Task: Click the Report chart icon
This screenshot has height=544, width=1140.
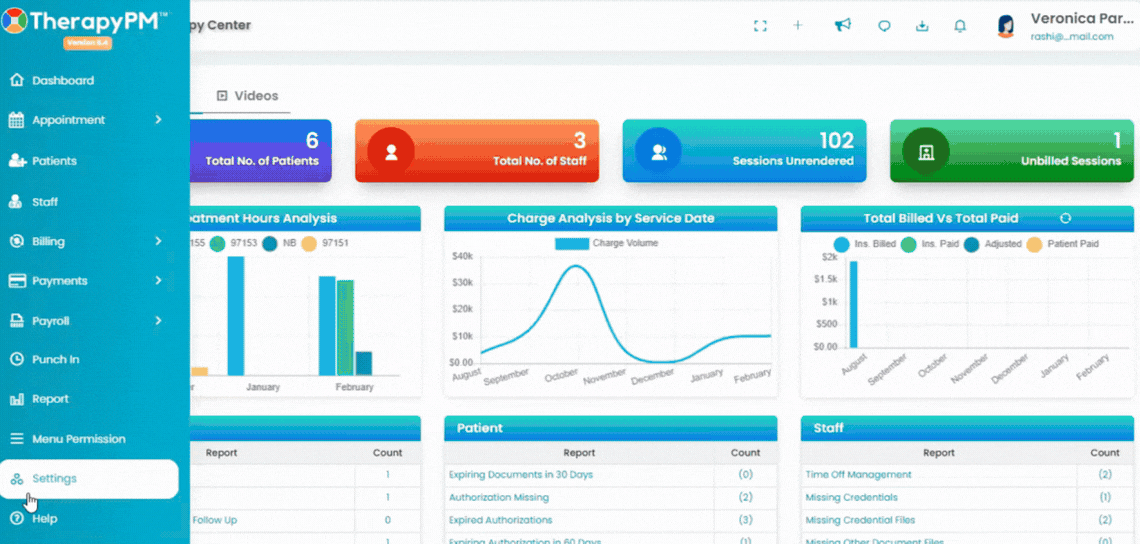Action: (x=17, y=399)
